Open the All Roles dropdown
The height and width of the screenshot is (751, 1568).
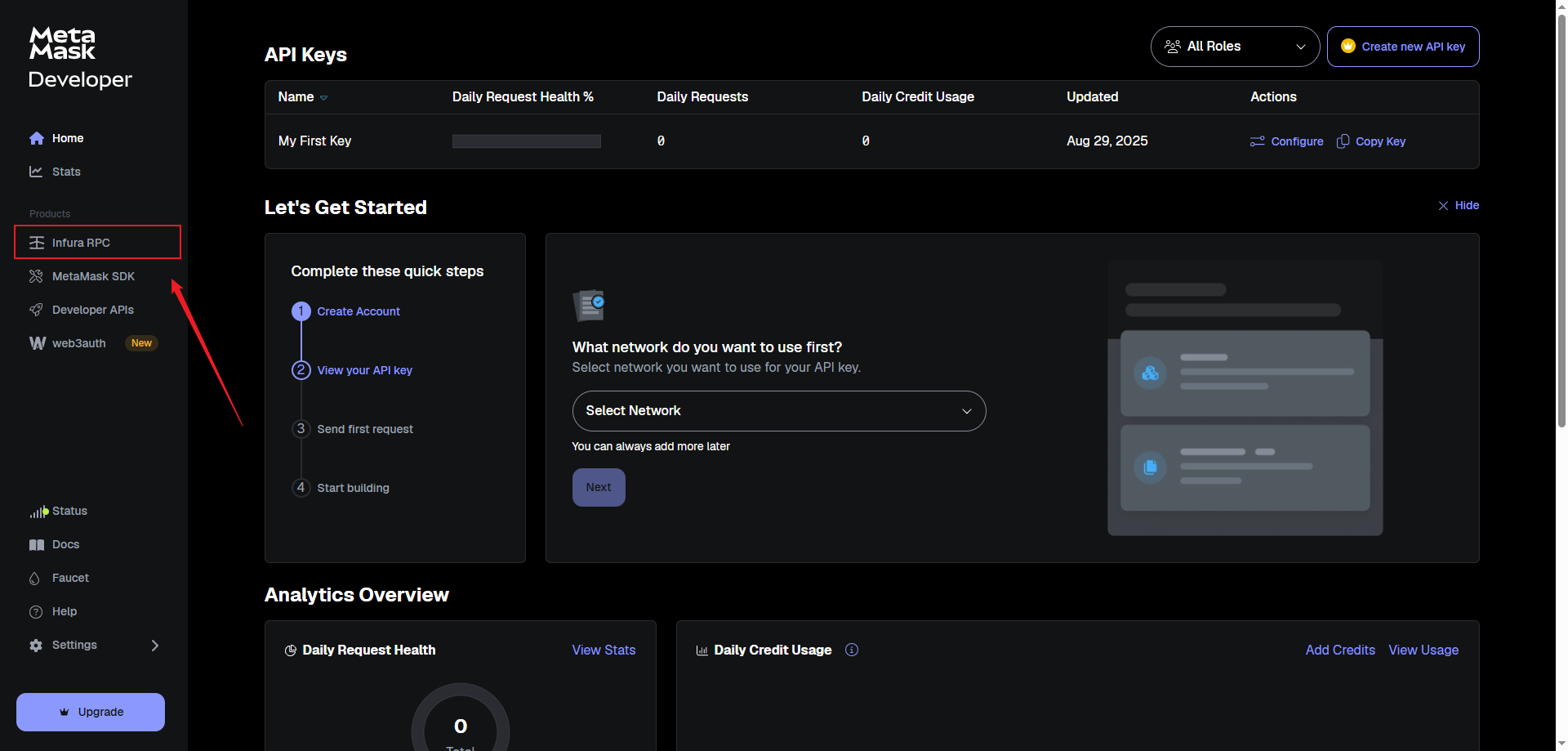click(x=1235, y=47)
